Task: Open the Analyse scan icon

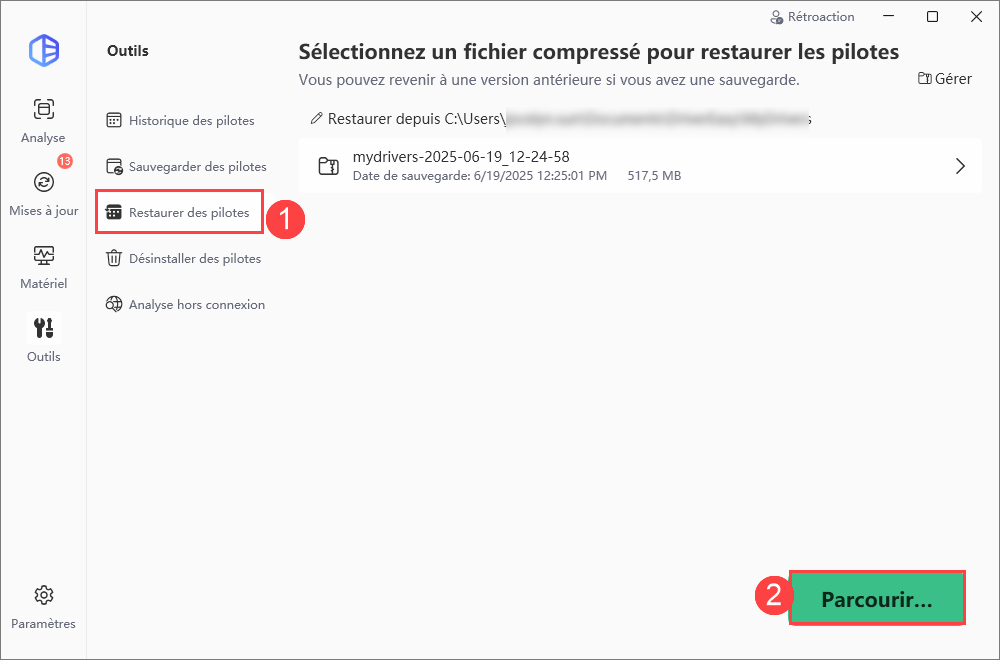Action: [x=43, y=110]
